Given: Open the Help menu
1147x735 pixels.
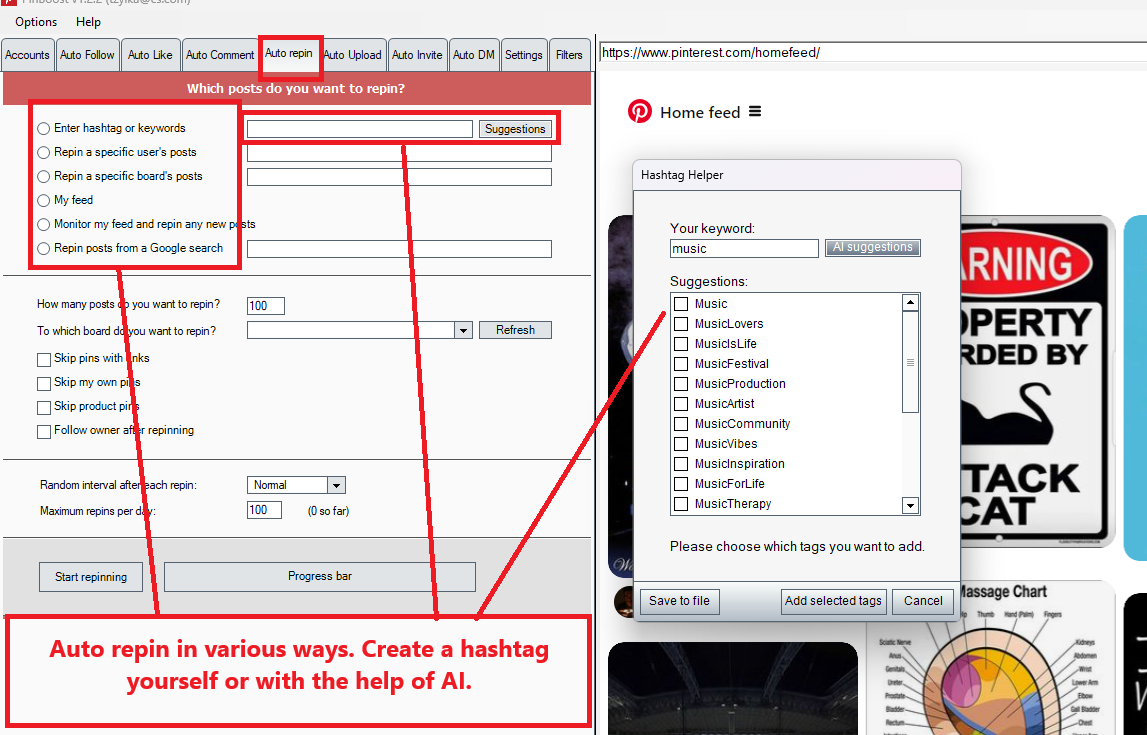Looking at the screenshot, I should click(89, 22).
